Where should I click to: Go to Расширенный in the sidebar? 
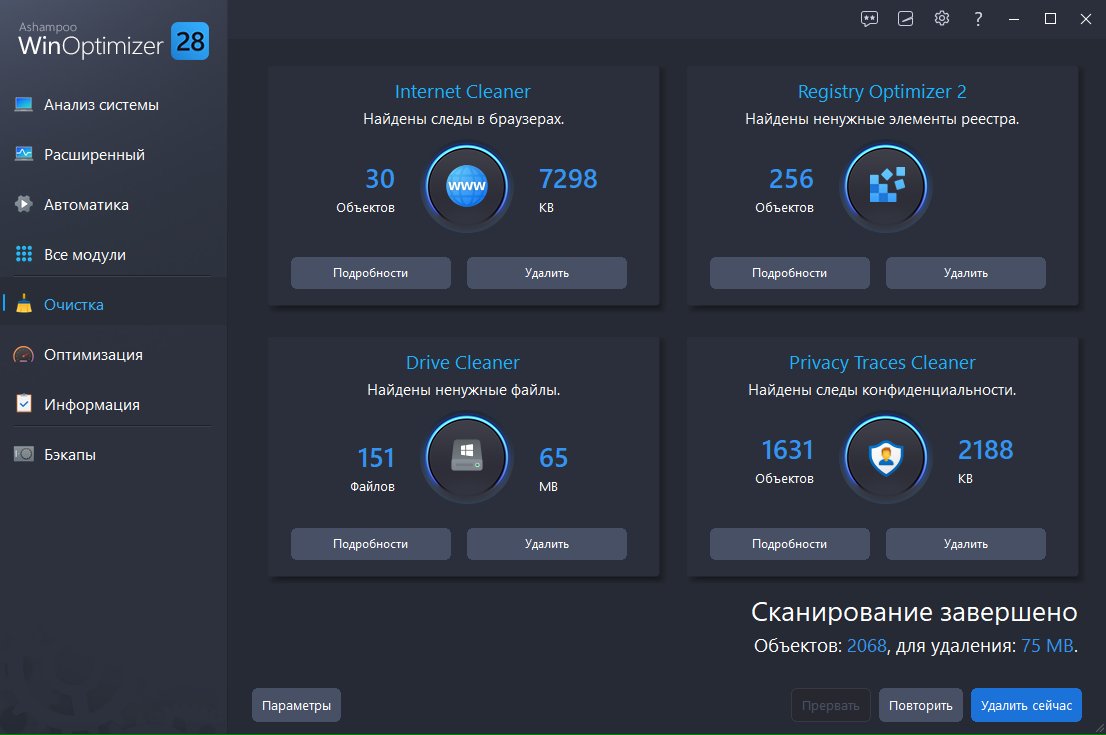click(94, 155)
